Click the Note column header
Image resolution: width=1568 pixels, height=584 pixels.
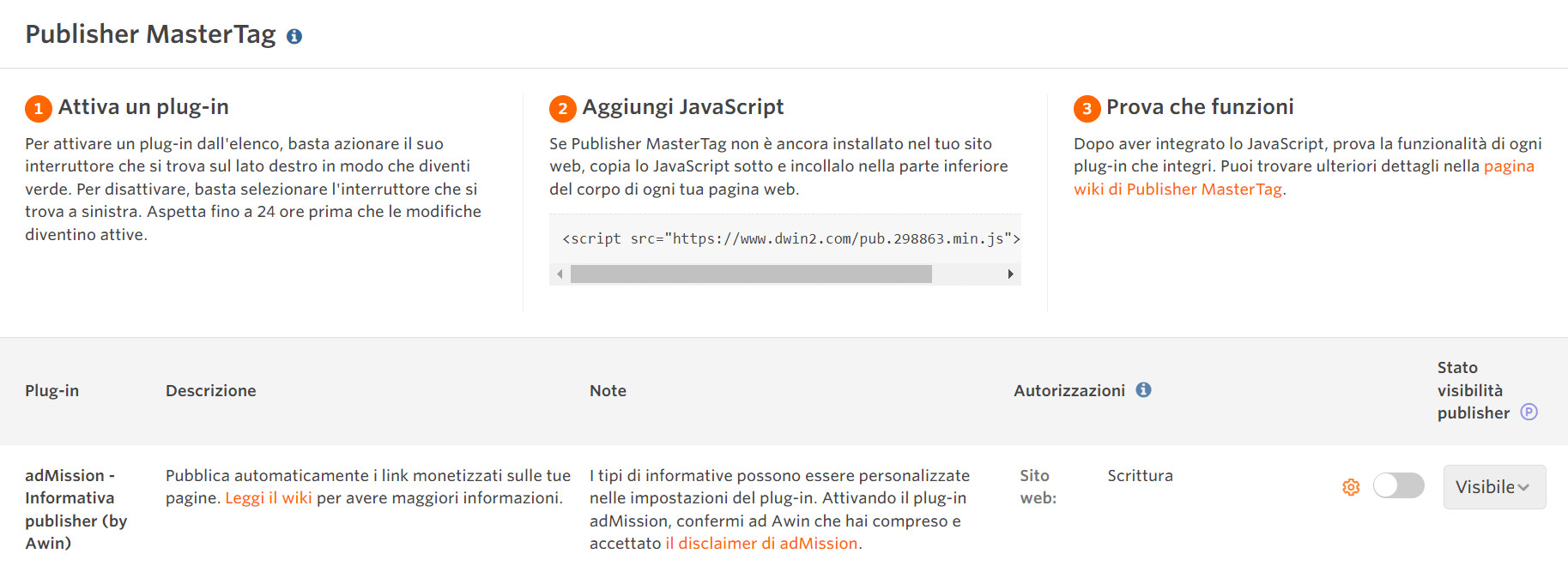(608, 391)
